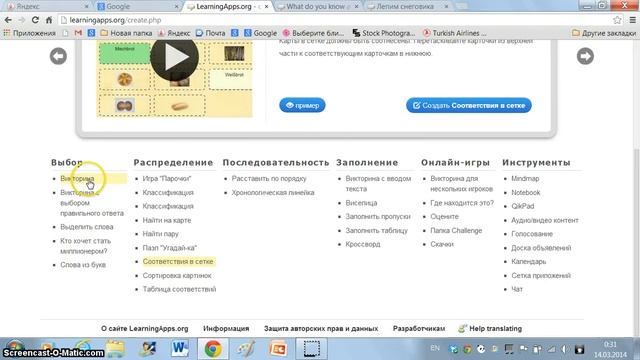Image resolution: width=640 pixels, height=360 pixels.
Task: Open the Где находится это? template
Action: [x=462, y=203]
